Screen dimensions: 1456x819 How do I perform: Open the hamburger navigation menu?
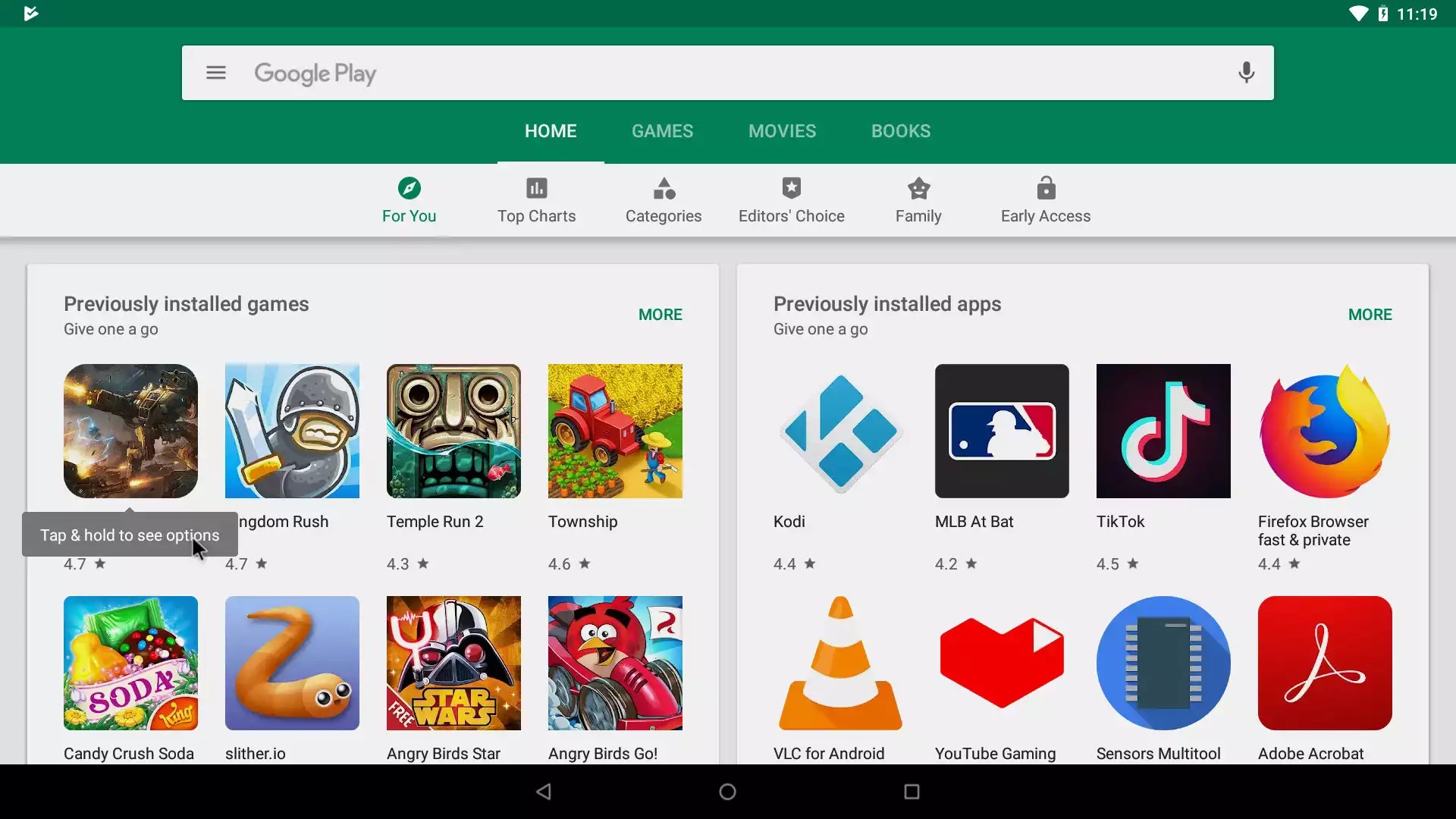[216, 73]
